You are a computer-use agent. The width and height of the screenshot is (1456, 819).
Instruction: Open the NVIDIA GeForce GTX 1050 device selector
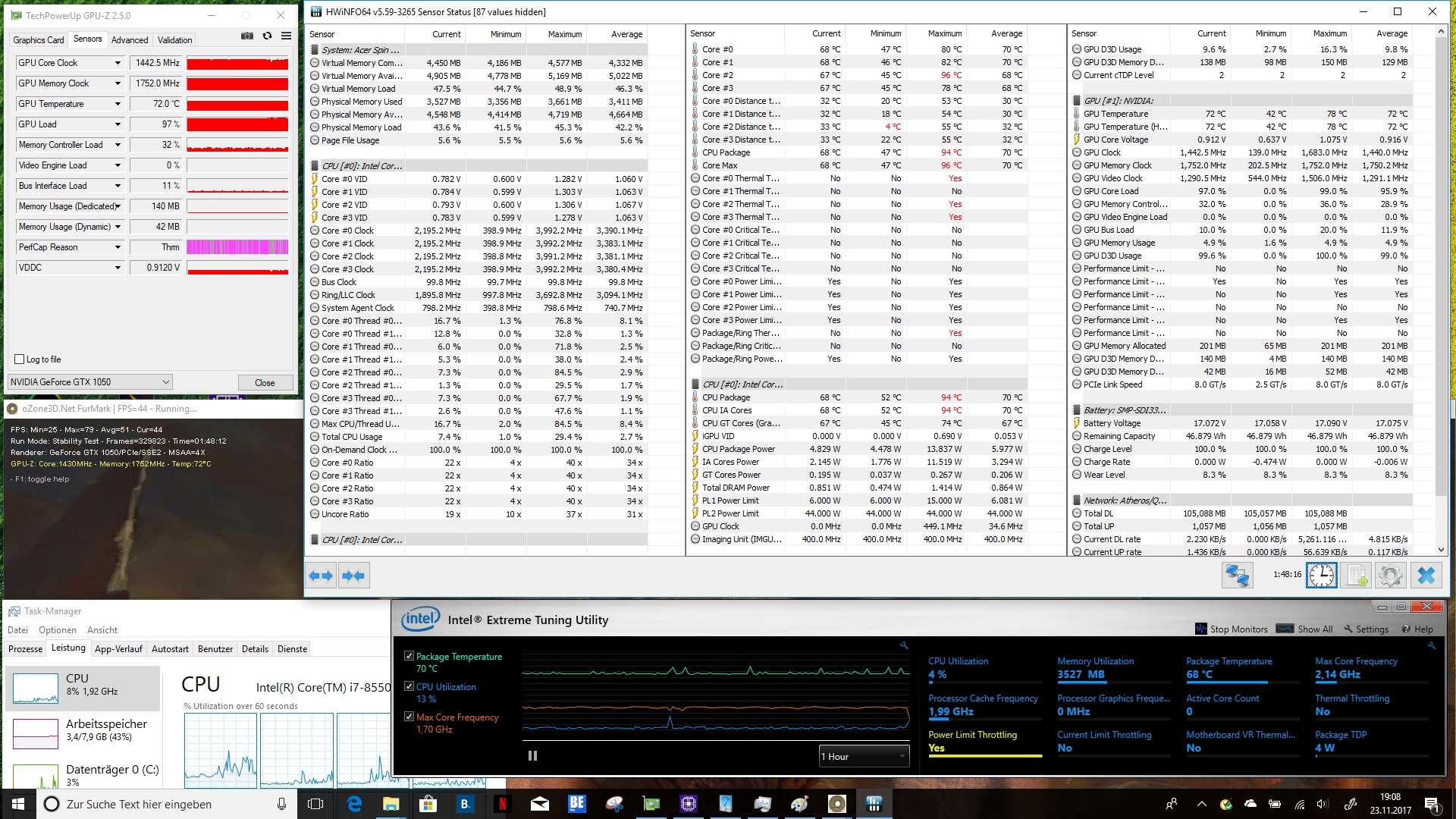pyautogui.click(x=90, y=382)
